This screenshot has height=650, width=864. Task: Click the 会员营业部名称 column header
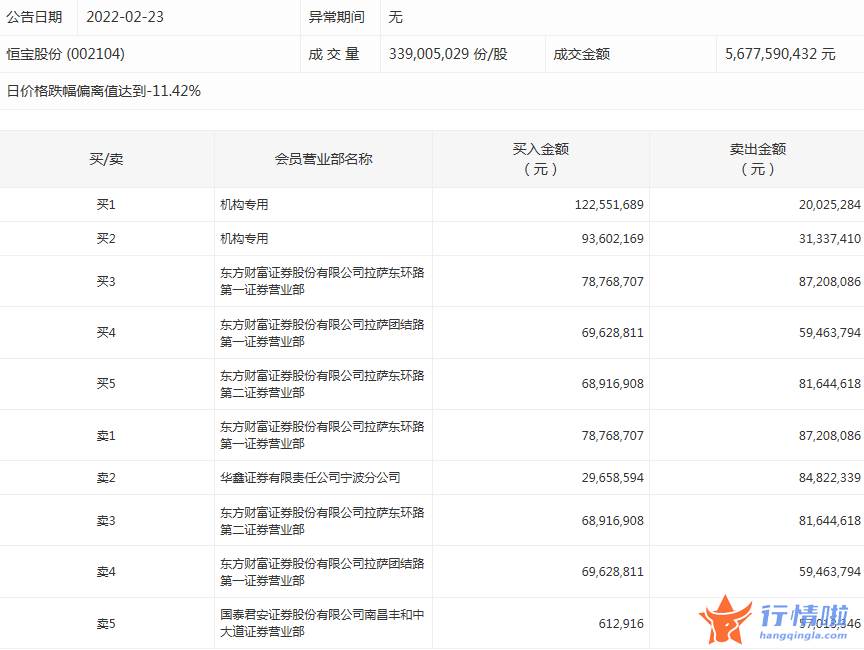click(323, 159)
